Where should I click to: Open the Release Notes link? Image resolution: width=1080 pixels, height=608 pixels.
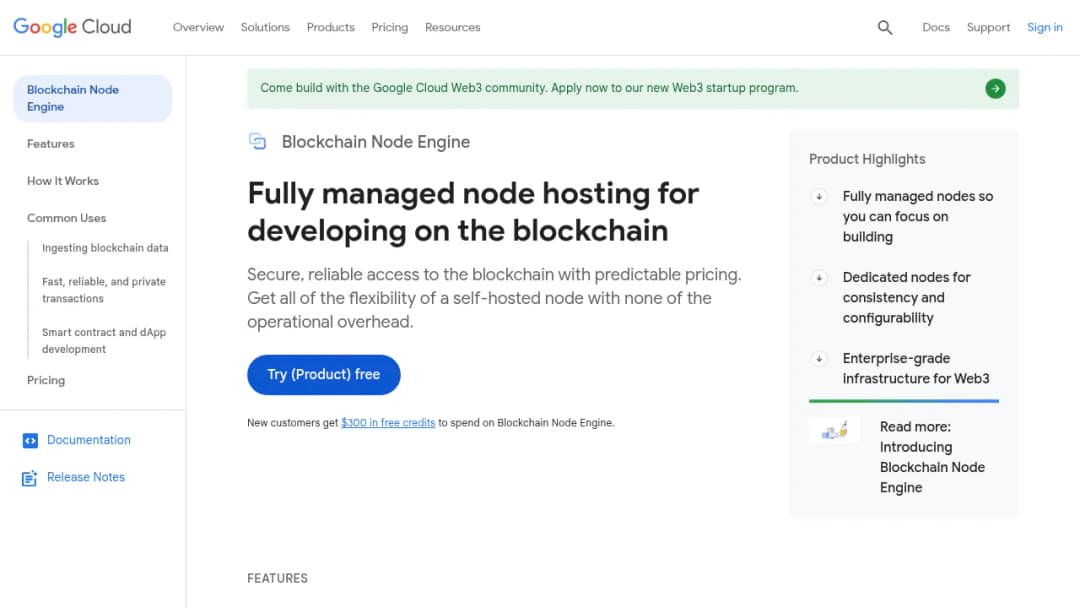(x=86, y=477)
